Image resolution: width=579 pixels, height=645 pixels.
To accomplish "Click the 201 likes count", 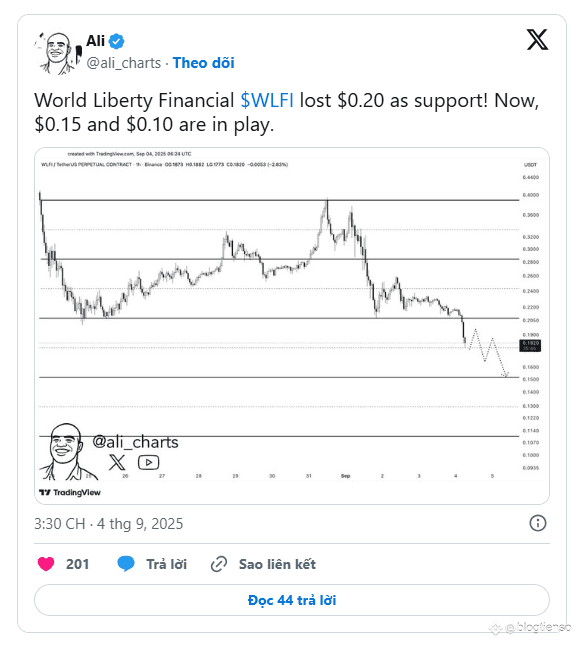I will [x=77, y=564].
